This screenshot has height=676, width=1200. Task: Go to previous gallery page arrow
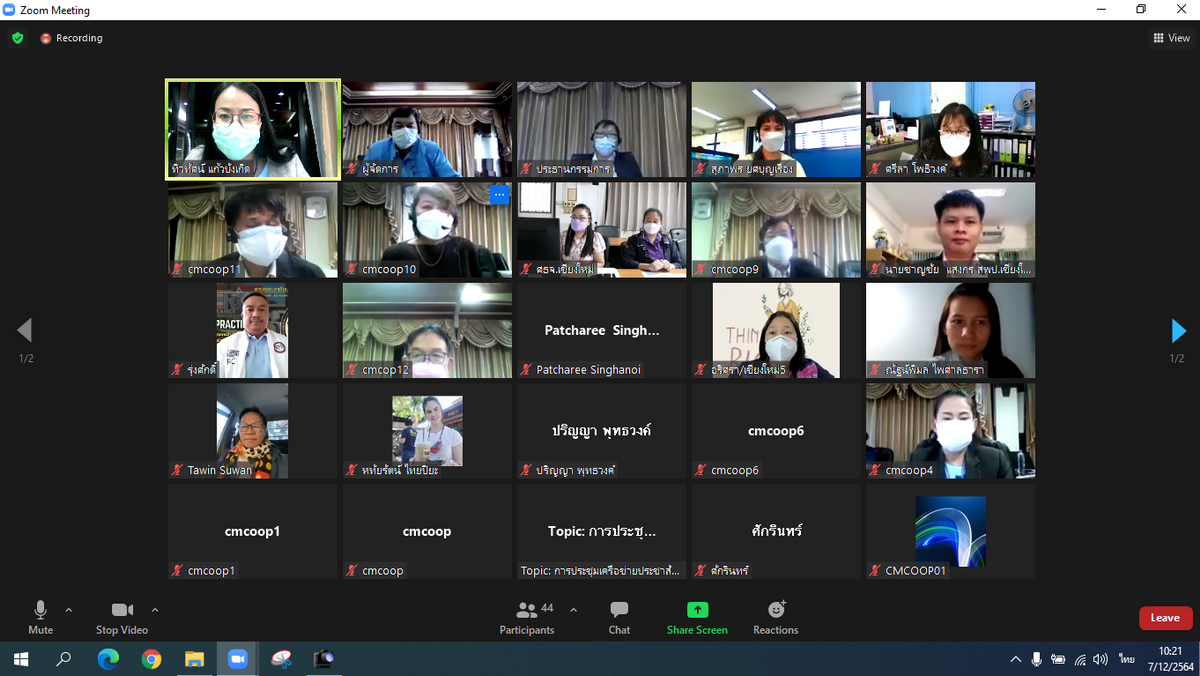pyautogui.click(x=25, y=331)
